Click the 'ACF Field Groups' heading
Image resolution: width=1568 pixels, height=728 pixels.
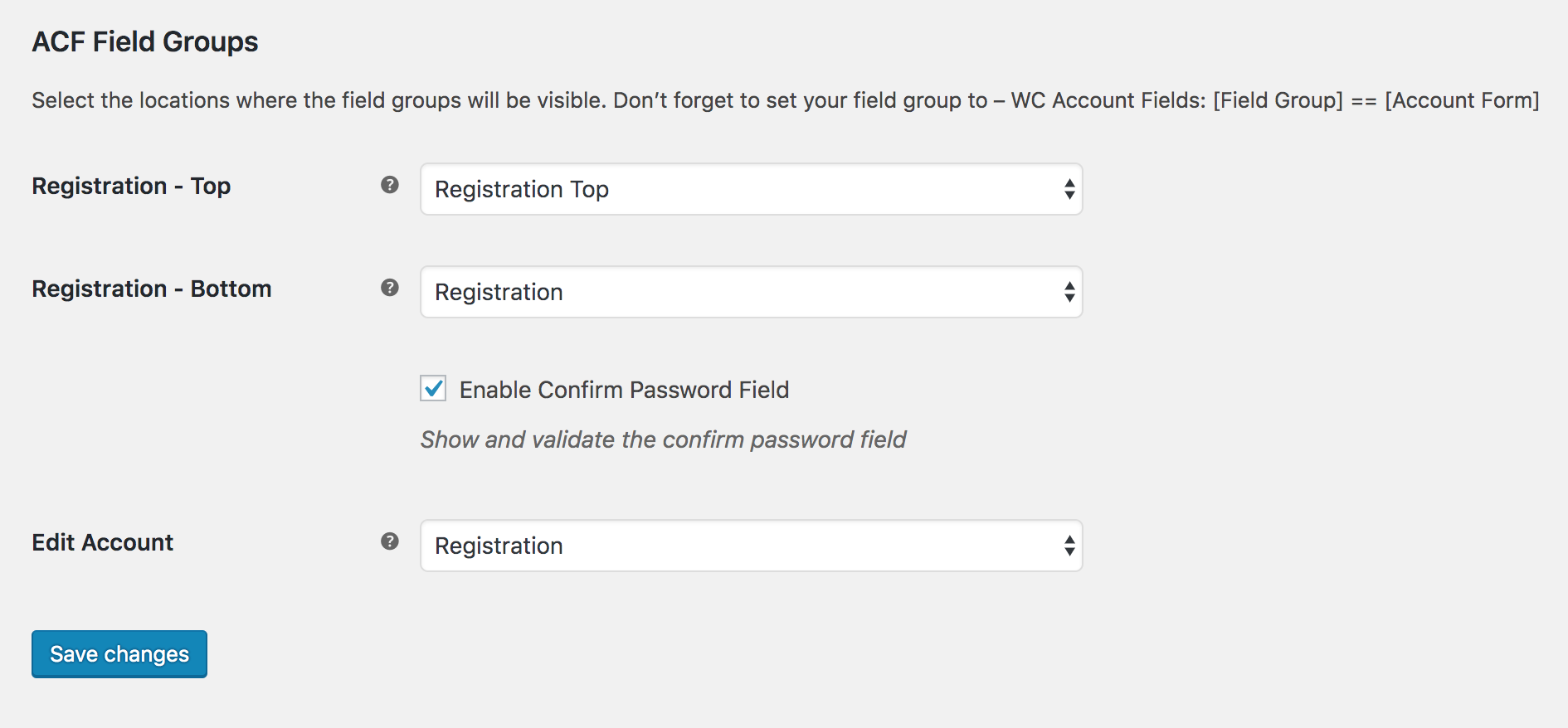pos(145,41)
